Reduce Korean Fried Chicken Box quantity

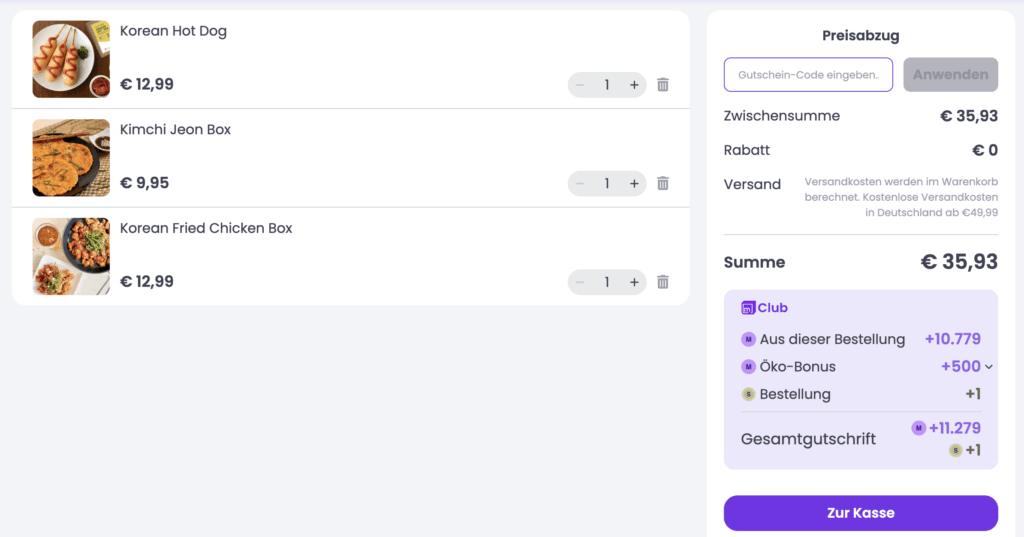(x=580, y=282)
